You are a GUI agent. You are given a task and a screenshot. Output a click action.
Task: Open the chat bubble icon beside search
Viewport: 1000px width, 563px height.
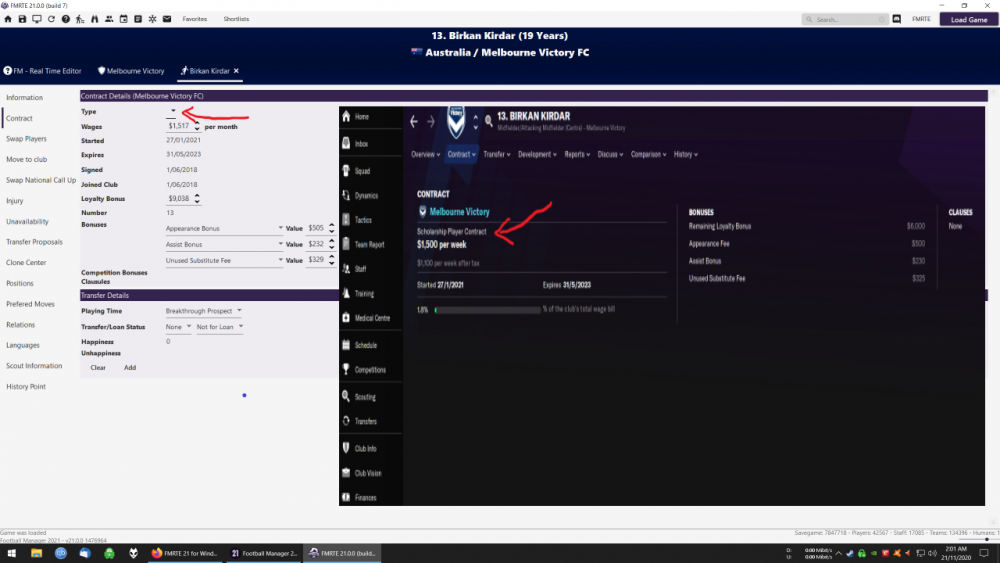[x=897, y=19]
